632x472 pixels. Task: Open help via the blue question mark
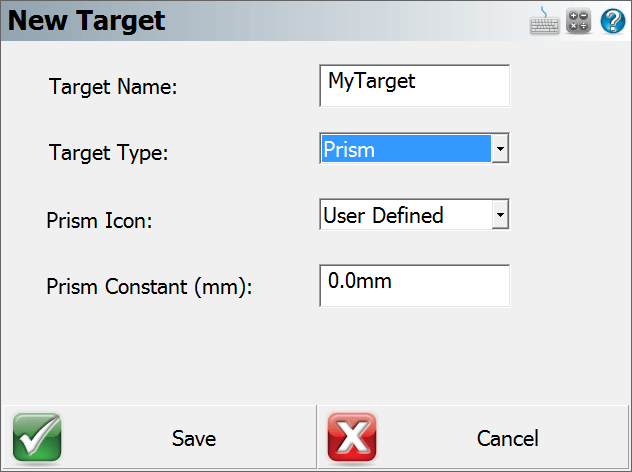pos(613,21)
